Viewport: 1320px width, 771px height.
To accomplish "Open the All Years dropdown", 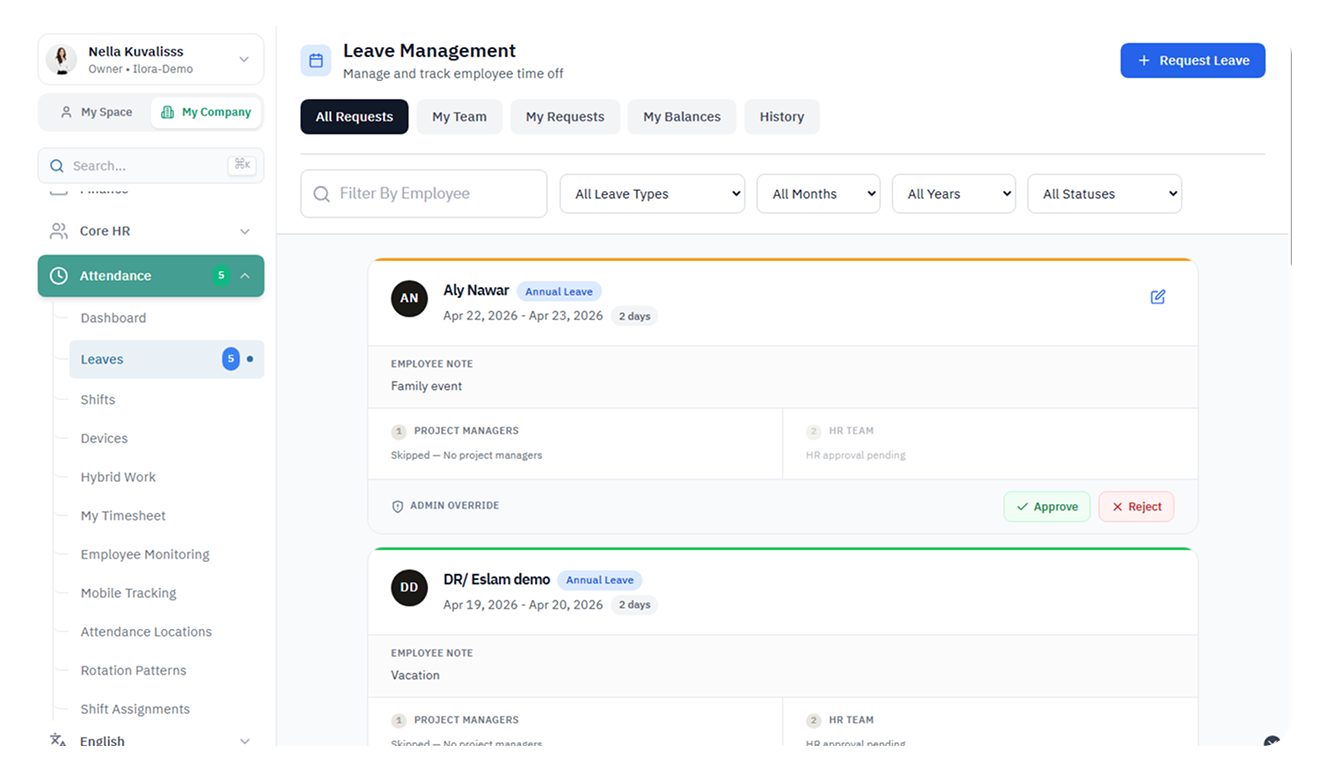I will click(954, 194).
